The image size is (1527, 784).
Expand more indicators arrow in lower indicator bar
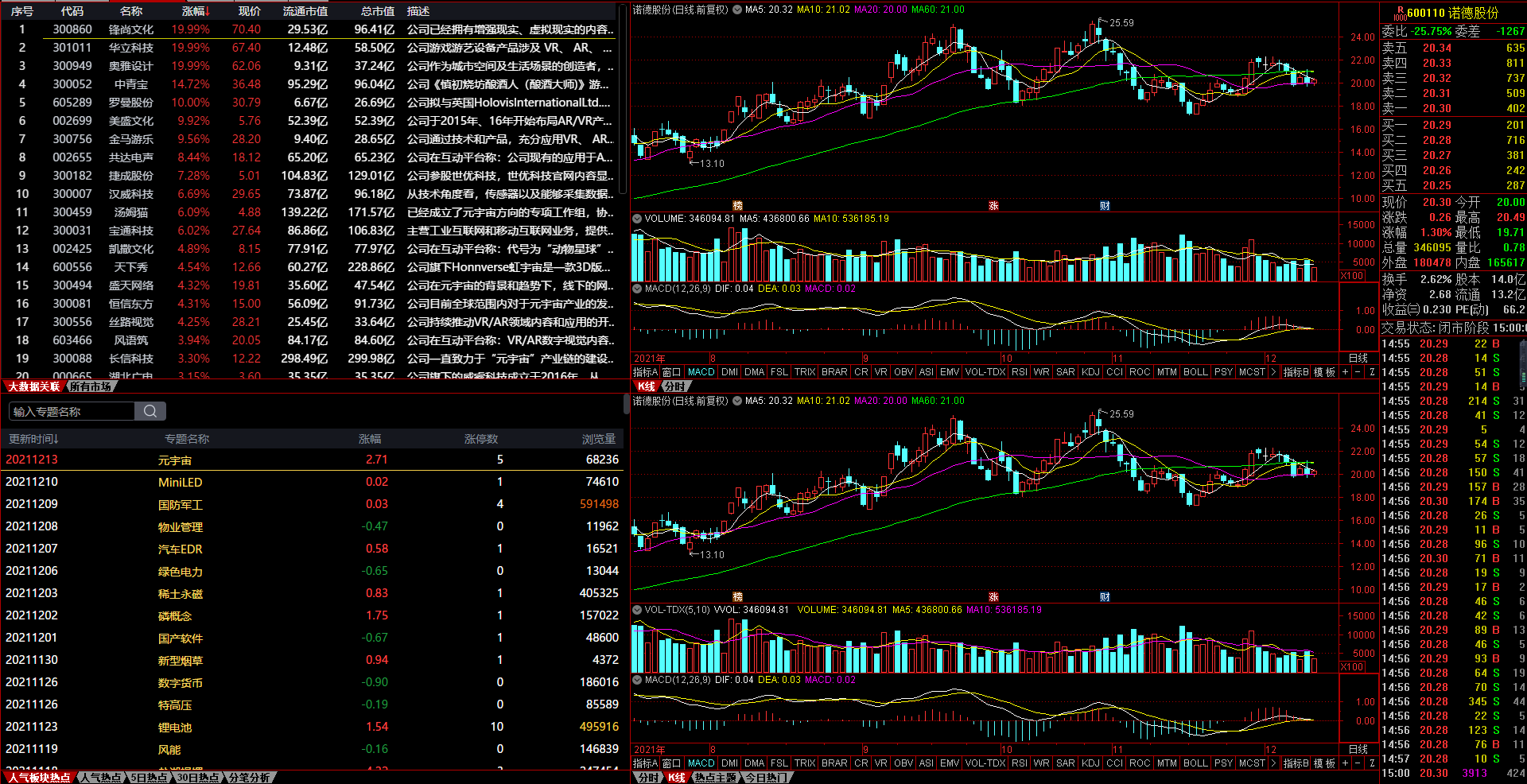click(1273, 763)
